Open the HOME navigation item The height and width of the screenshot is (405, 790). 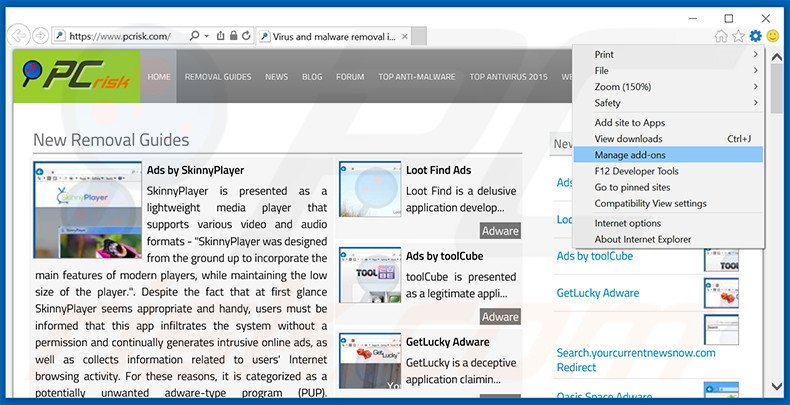tap(159, 77)
